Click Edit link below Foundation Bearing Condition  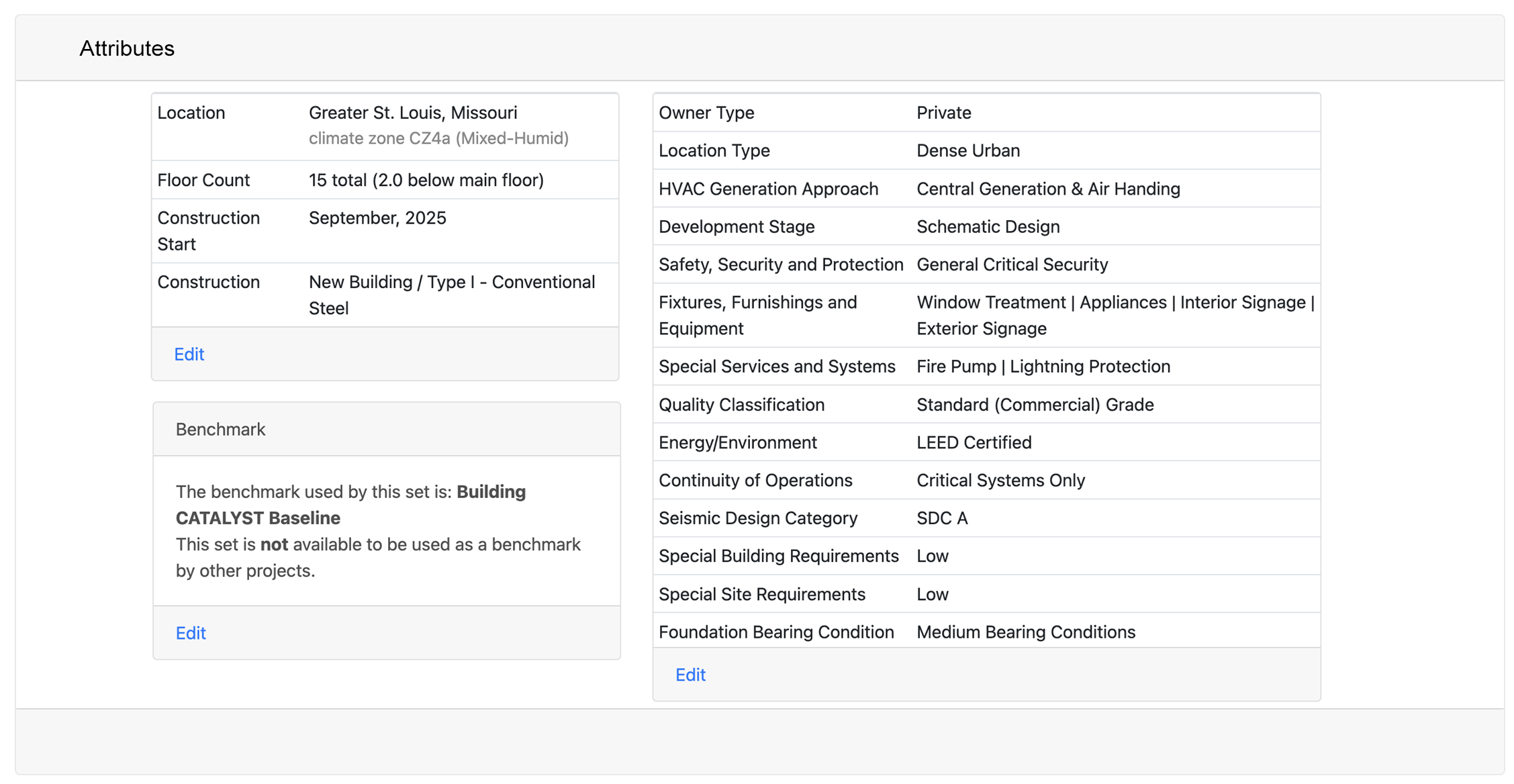(x=690, y=674)
